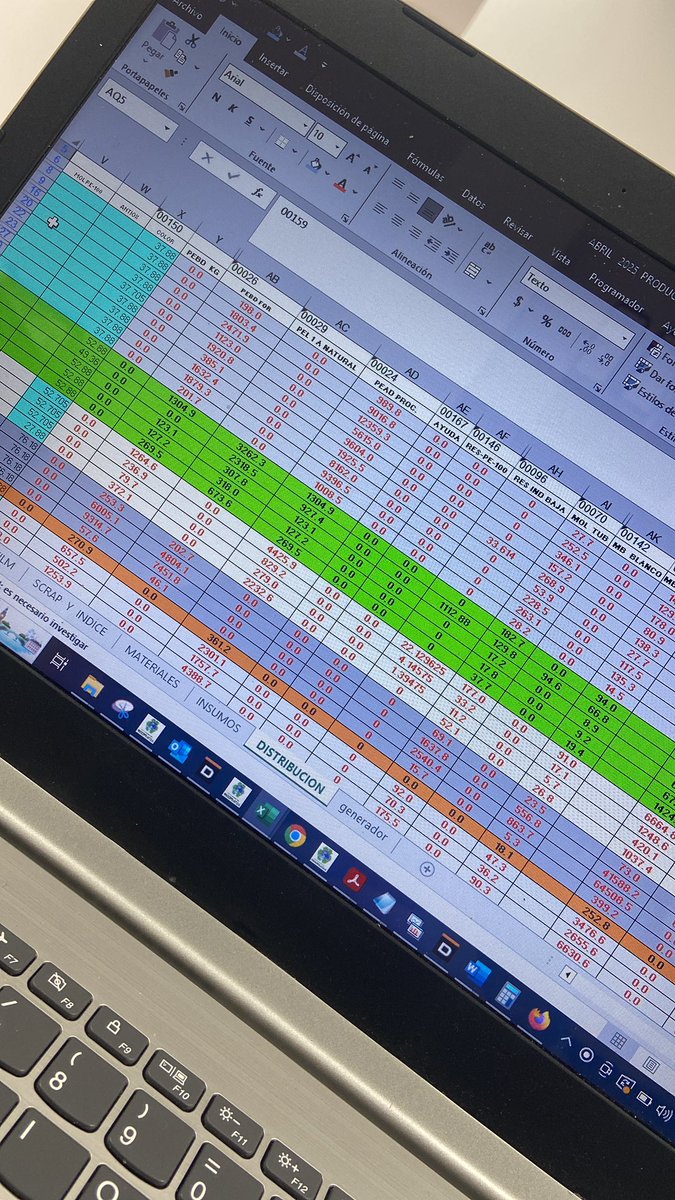Cut selection with the scissors icon
This screenshot has width=675, height=1200.
[191, 42]
